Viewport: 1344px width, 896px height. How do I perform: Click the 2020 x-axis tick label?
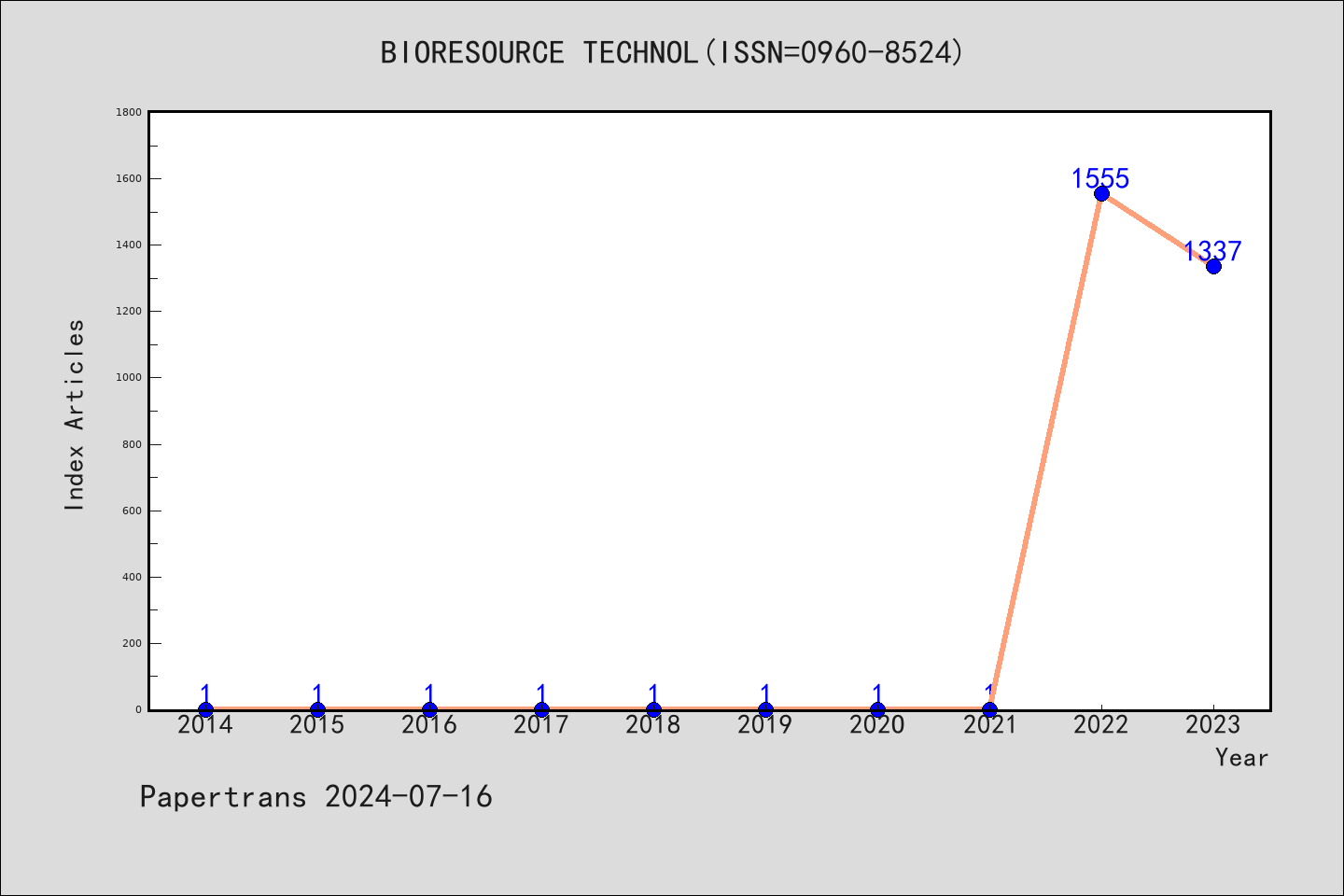point(877,725)
